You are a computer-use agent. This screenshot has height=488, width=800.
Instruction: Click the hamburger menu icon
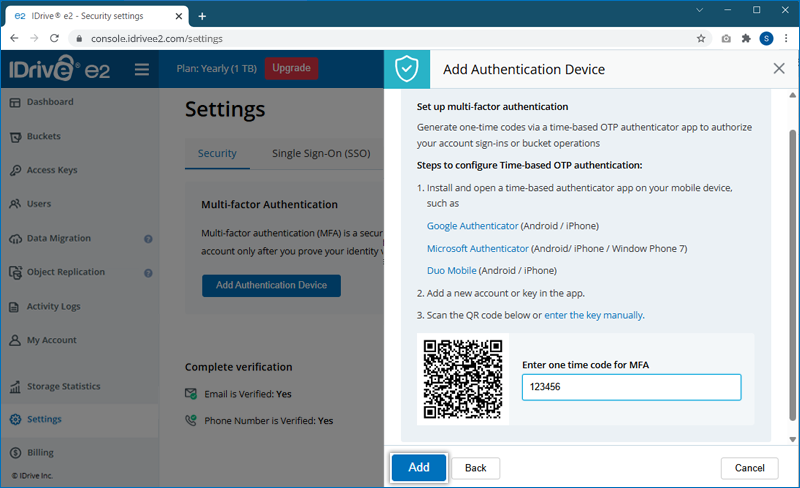tap(141, 69)
